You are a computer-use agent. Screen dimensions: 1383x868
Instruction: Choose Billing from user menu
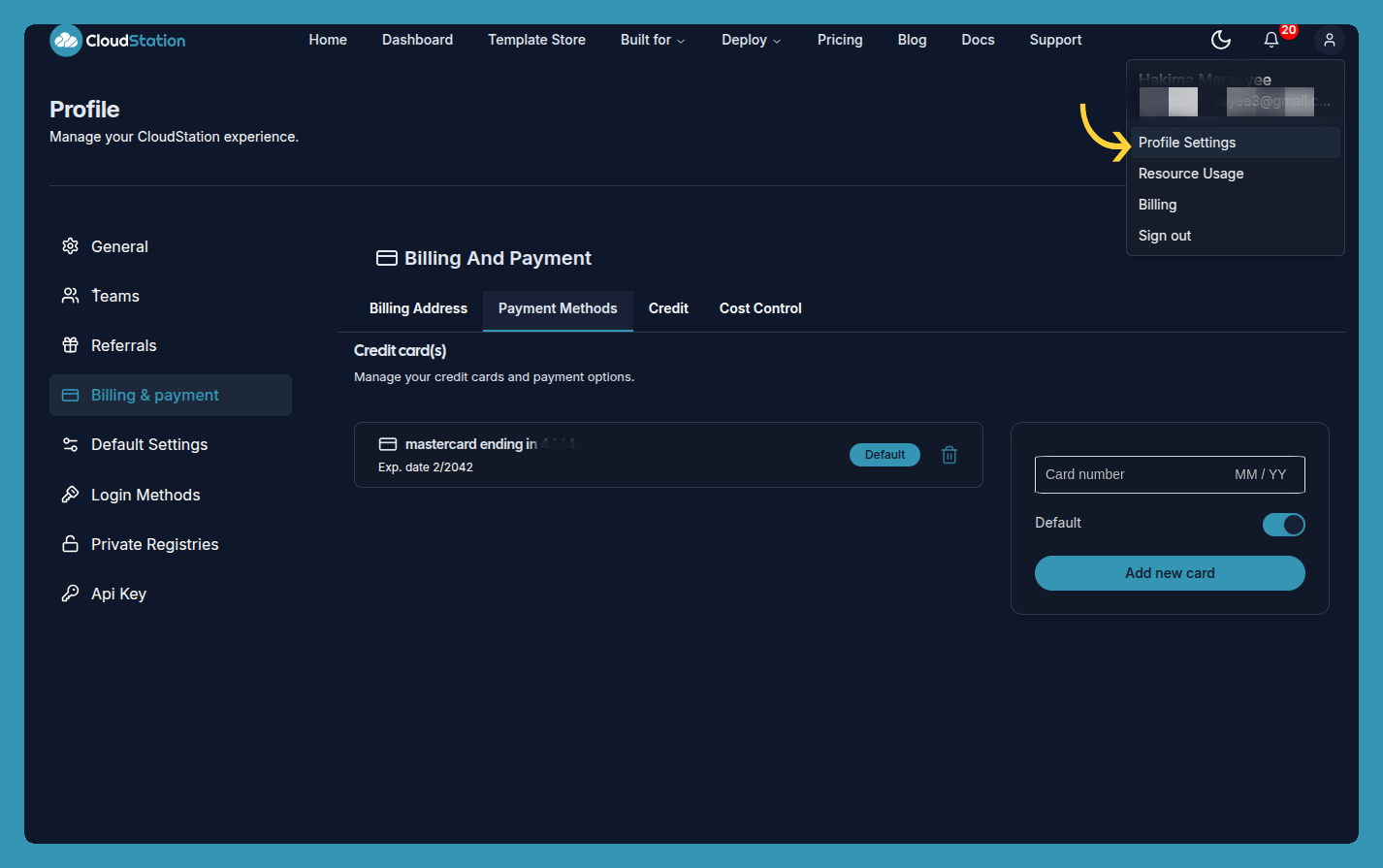1236,205
